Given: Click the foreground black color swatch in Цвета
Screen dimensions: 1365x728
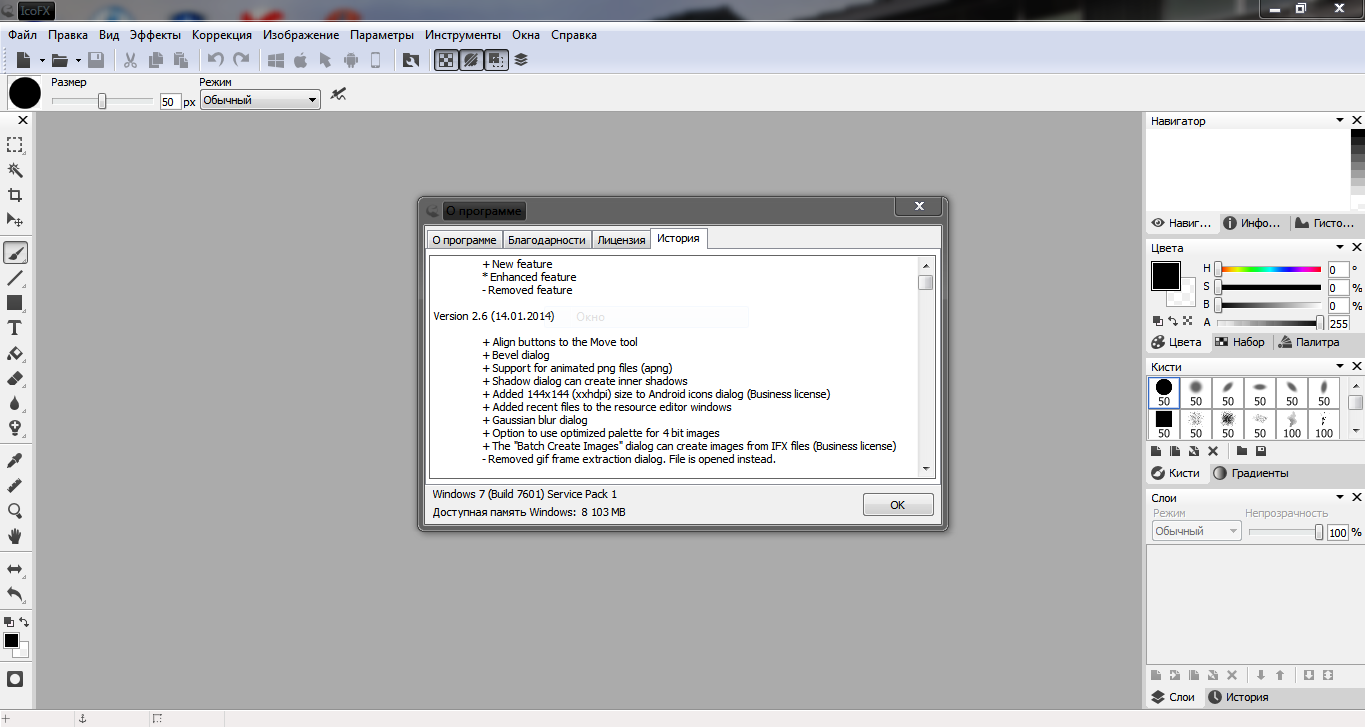Looking at the screenshot, I should (x=1165, y=276).
